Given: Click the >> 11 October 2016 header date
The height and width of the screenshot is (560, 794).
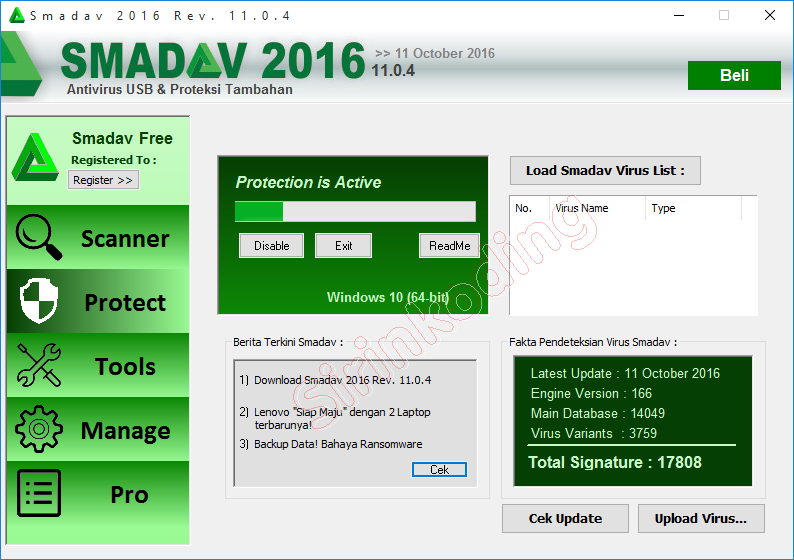Looking at the screenshot, I should click(x=435, y=53).
